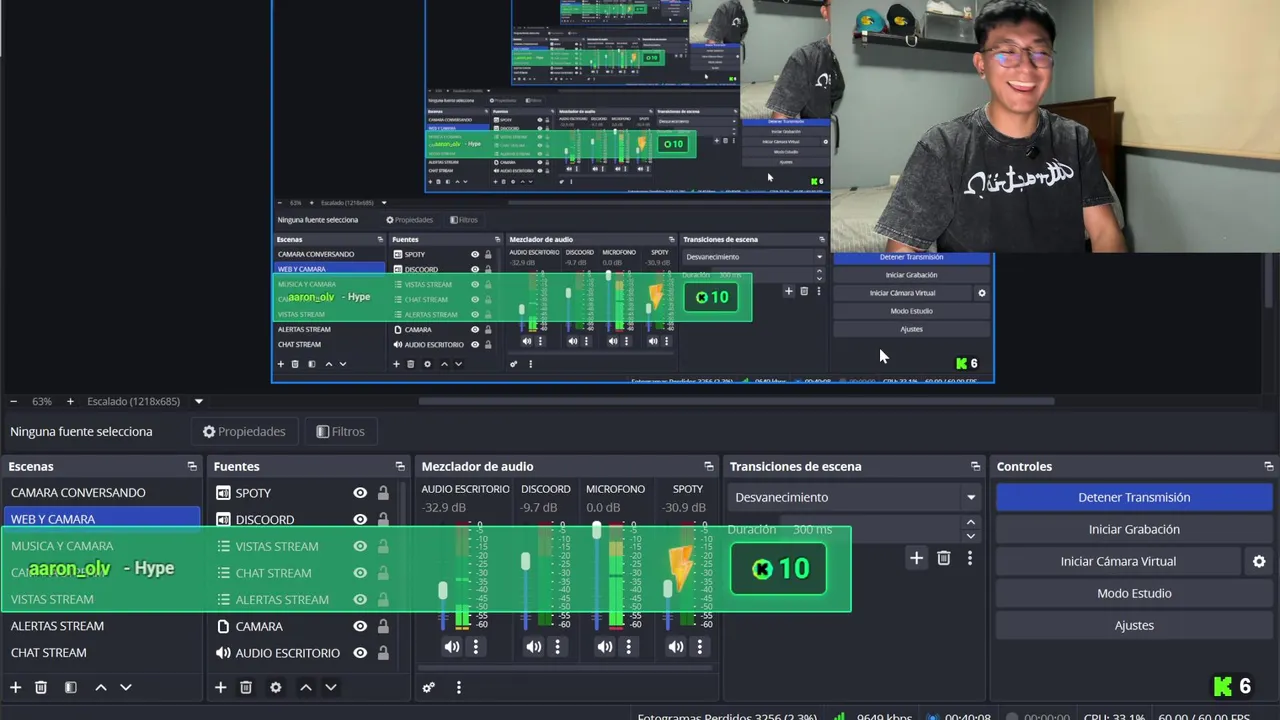Click Detener Transmisión button
This screenshot has height=720, width=1280.
click(x=1134, y=497)
